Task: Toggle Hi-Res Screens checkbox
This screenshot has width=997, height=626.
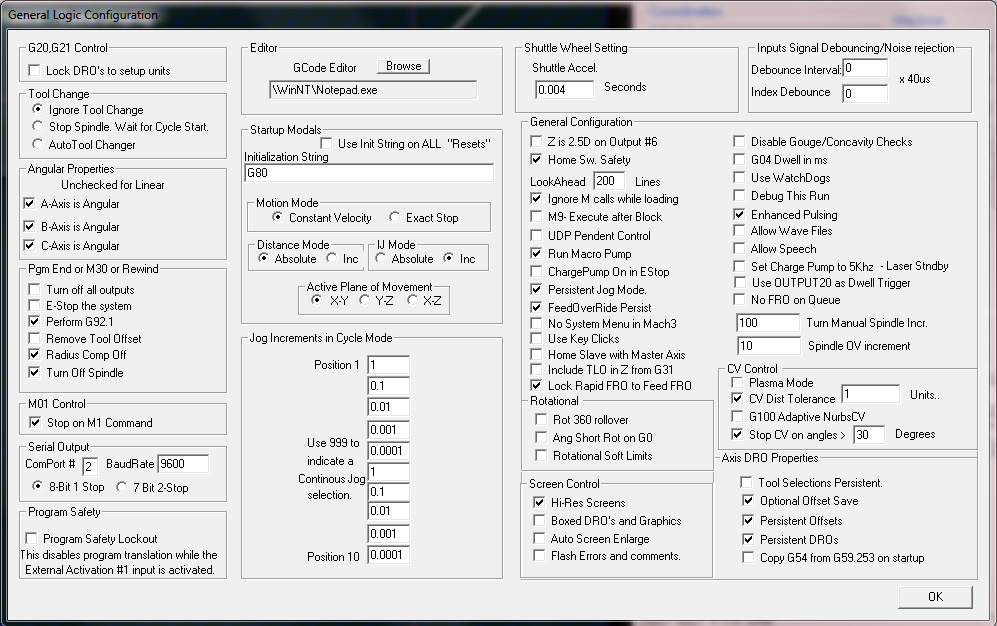Action: click(x=539, y=502)
